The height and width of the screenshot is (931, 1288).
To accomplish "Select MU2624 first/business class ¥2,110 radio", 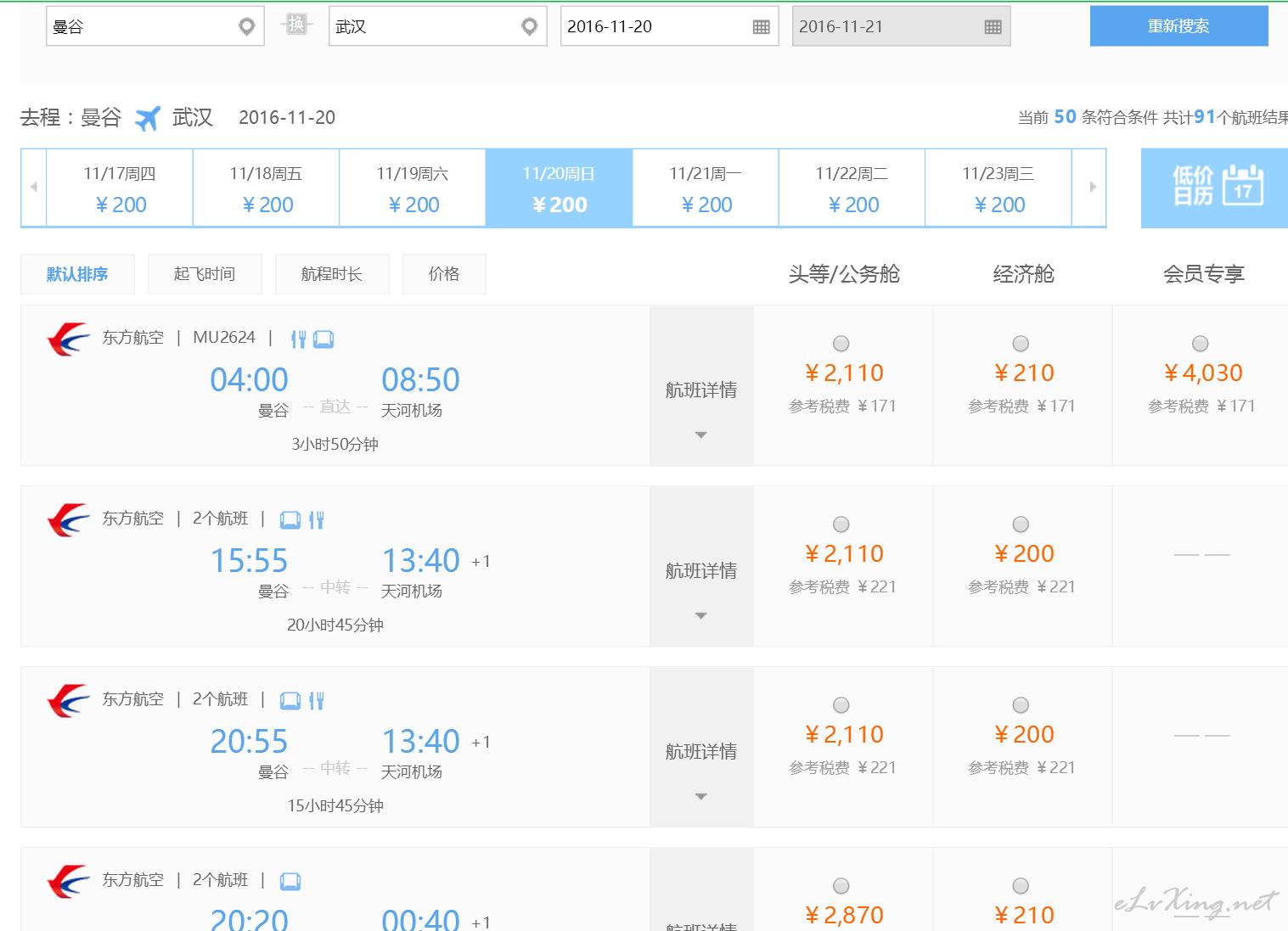I will [841, 344].
